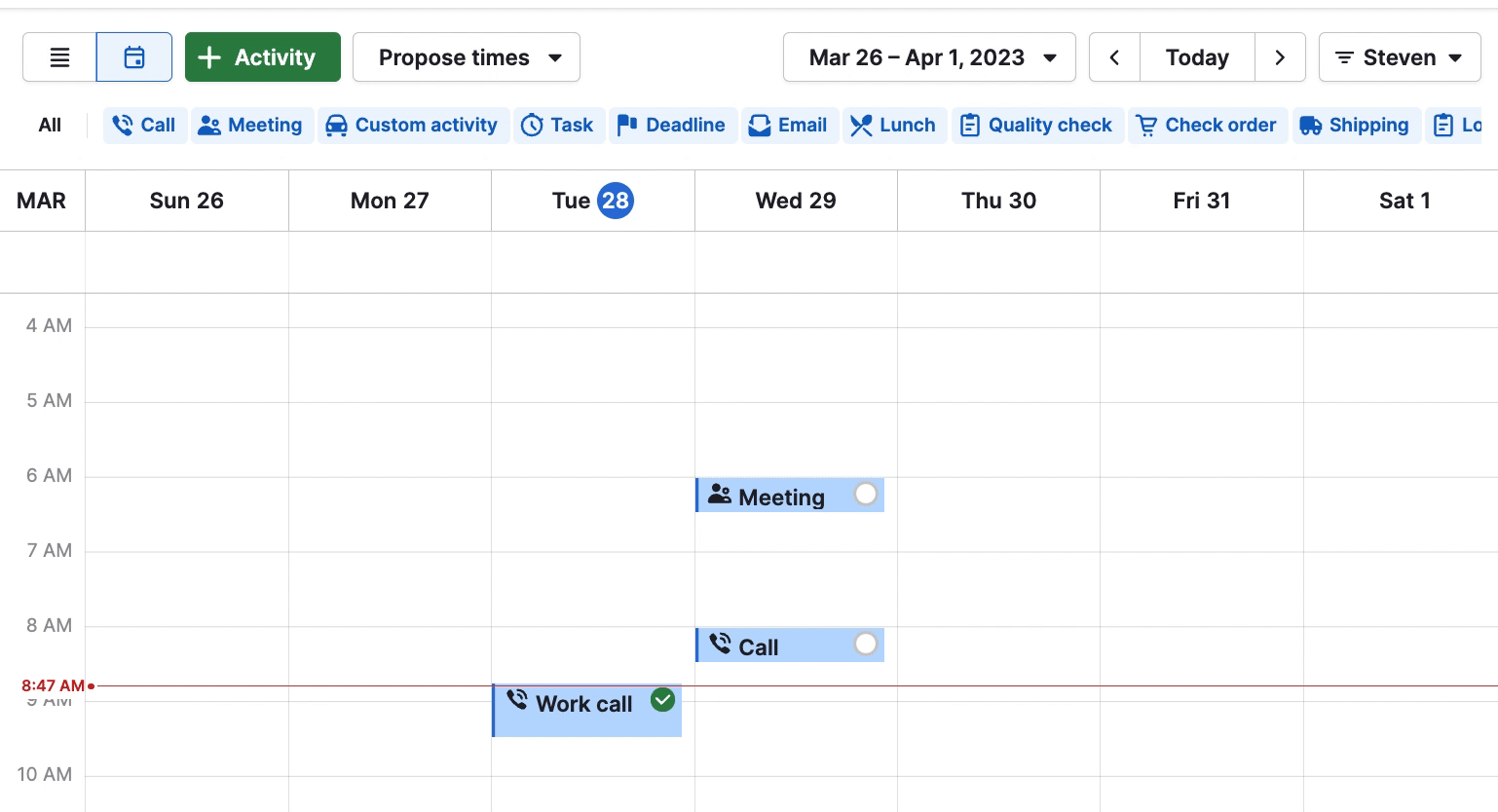1498x812 pixels.
Task: Select the Call activity filter icon
Action: pos(124,125)
